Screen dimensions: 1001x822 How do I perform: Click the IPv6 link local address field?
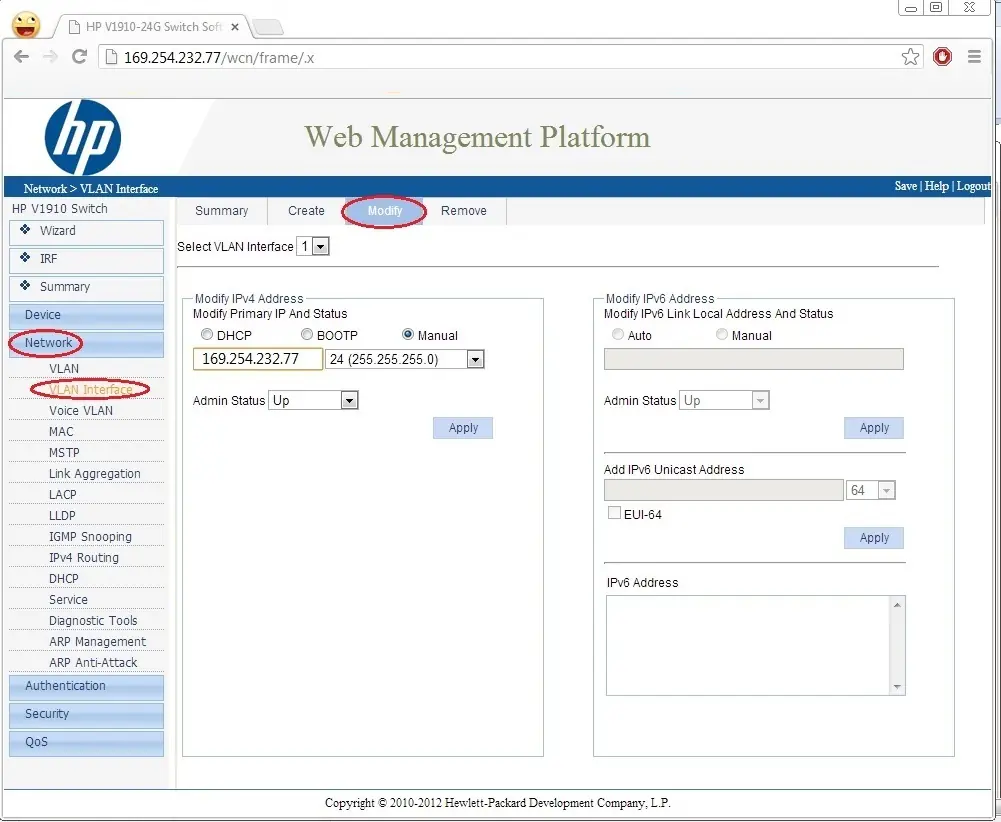pyautogui.click(x=753, y=359)
